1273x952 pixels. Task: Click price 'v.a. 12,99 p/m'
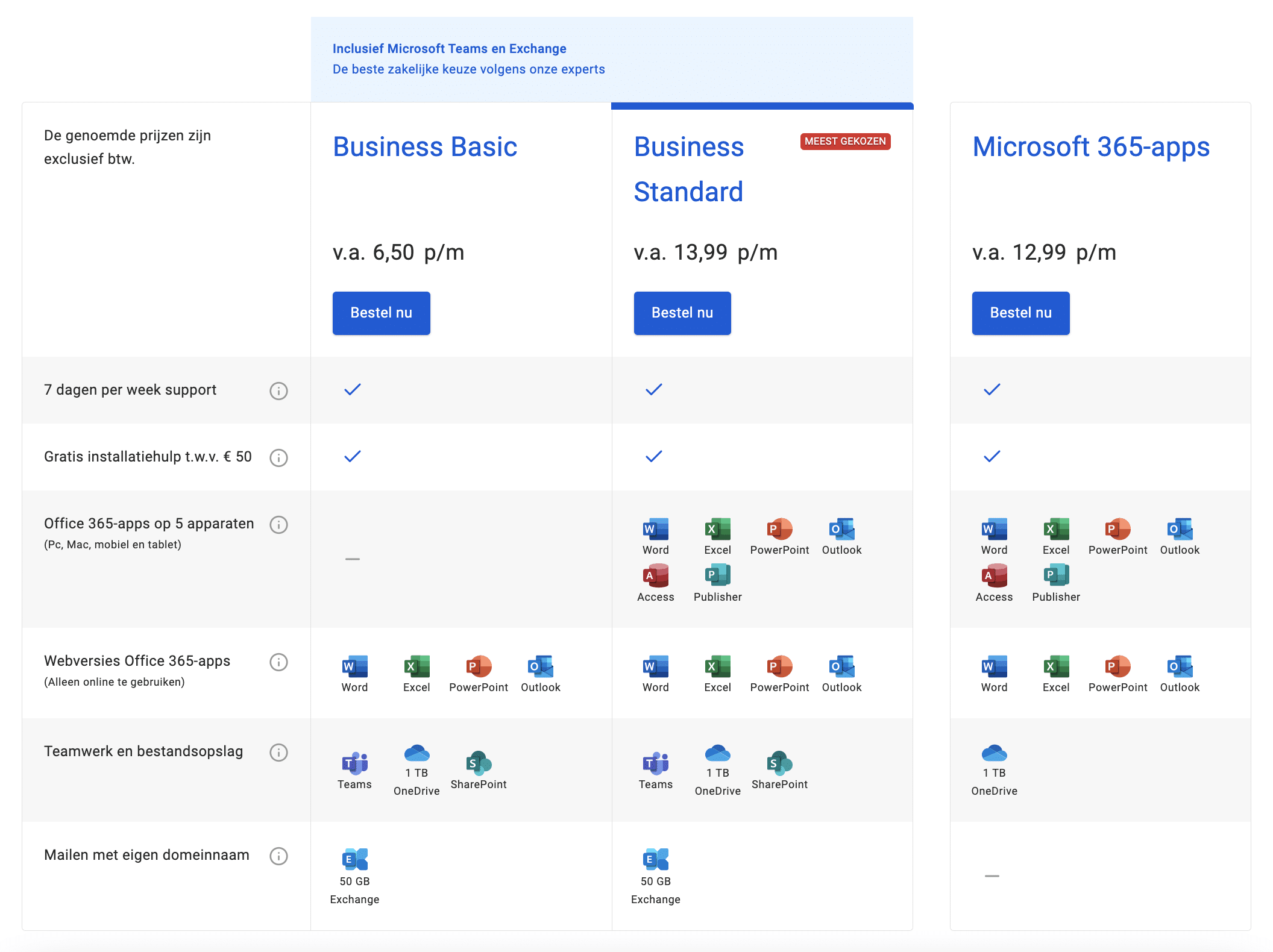tap(1044, 252)
